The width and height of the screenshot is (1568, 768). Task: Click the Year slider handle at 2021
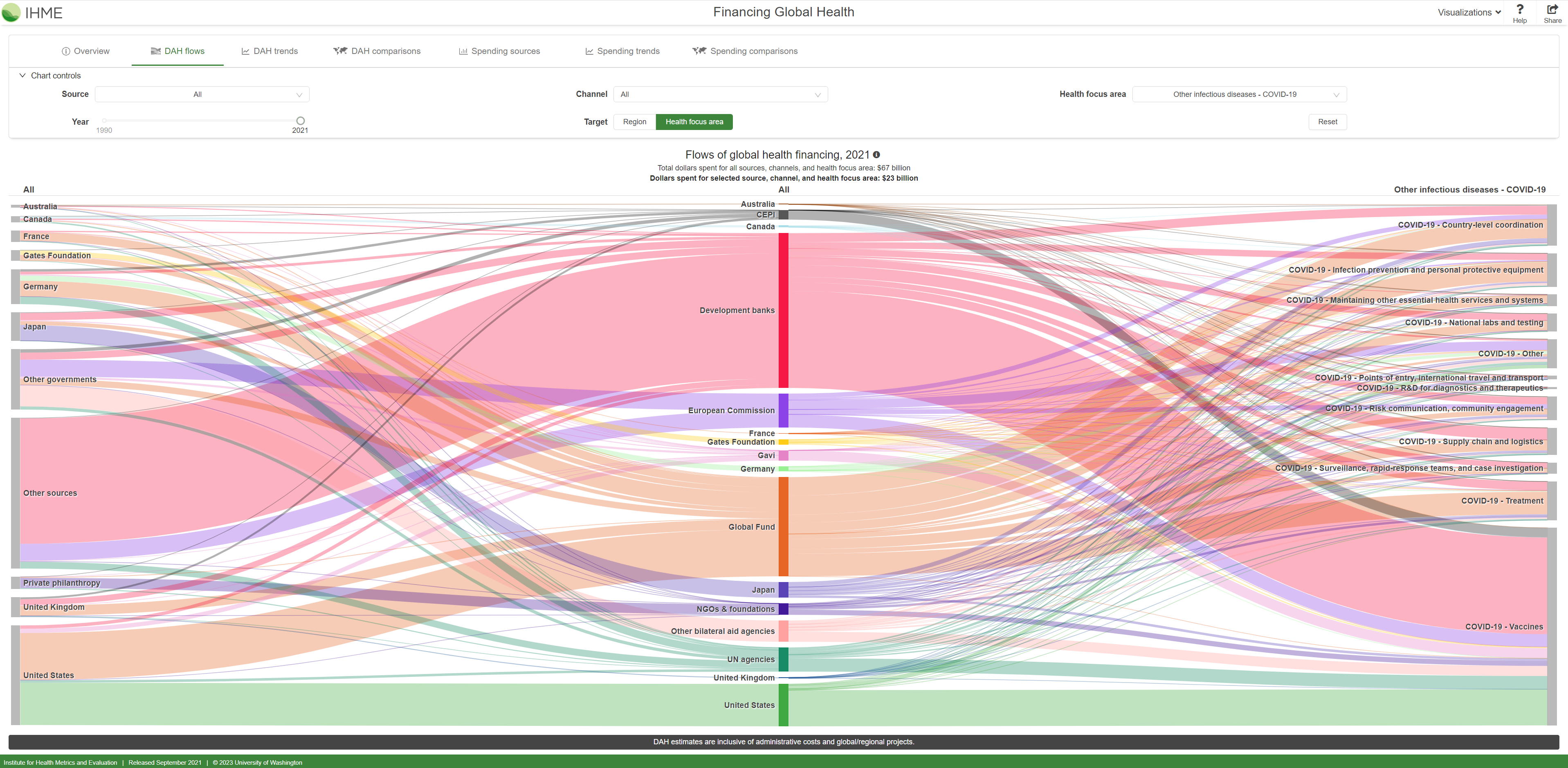[x=300, y=121]
